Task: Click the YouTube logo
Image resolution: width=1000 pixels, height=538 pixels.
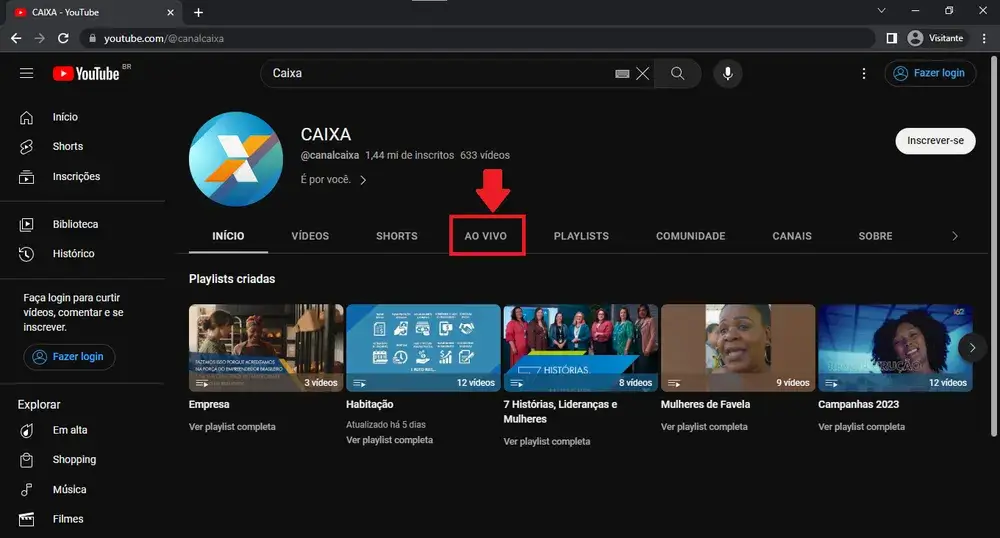Action: click(x=87, y=73)
